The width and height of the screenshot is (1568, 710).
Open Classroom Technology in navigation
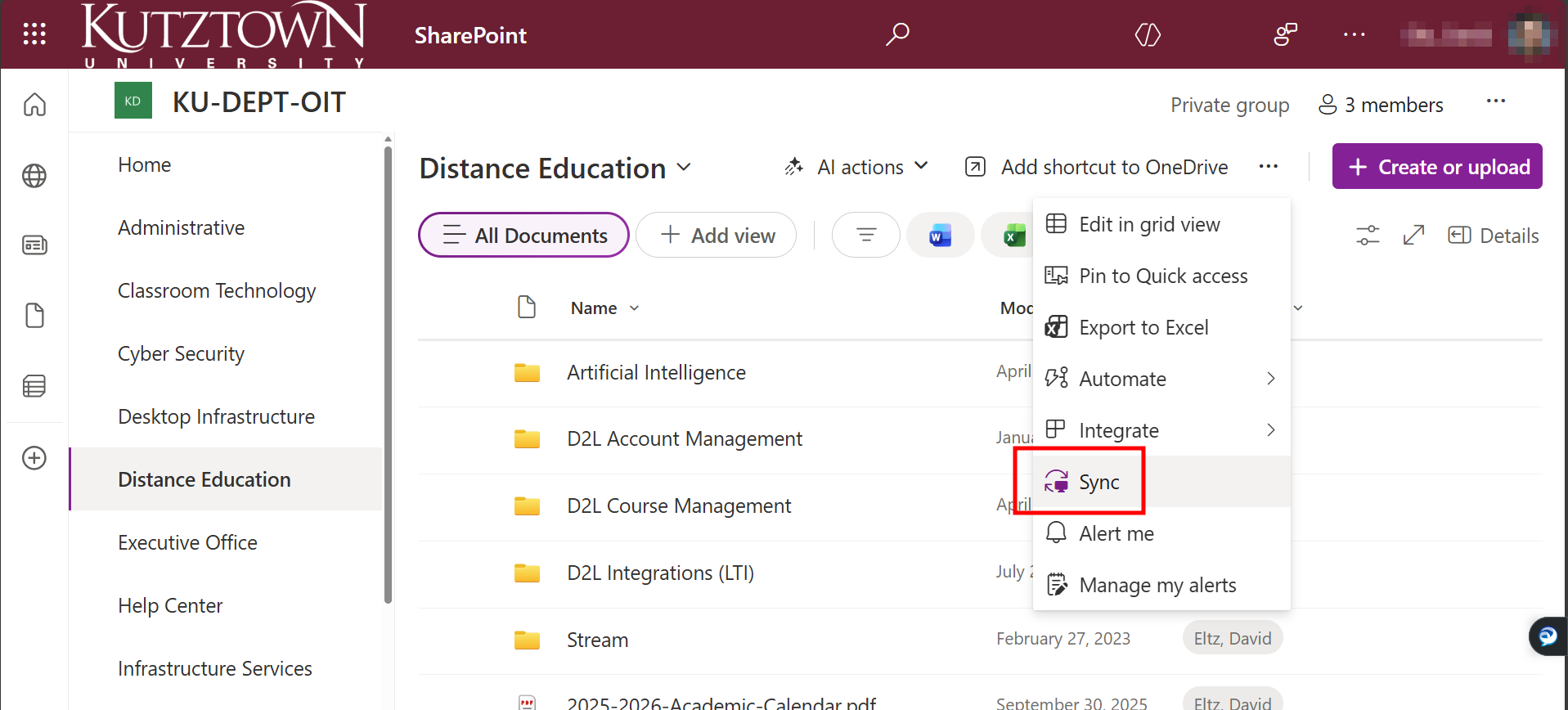click(217, 290)
